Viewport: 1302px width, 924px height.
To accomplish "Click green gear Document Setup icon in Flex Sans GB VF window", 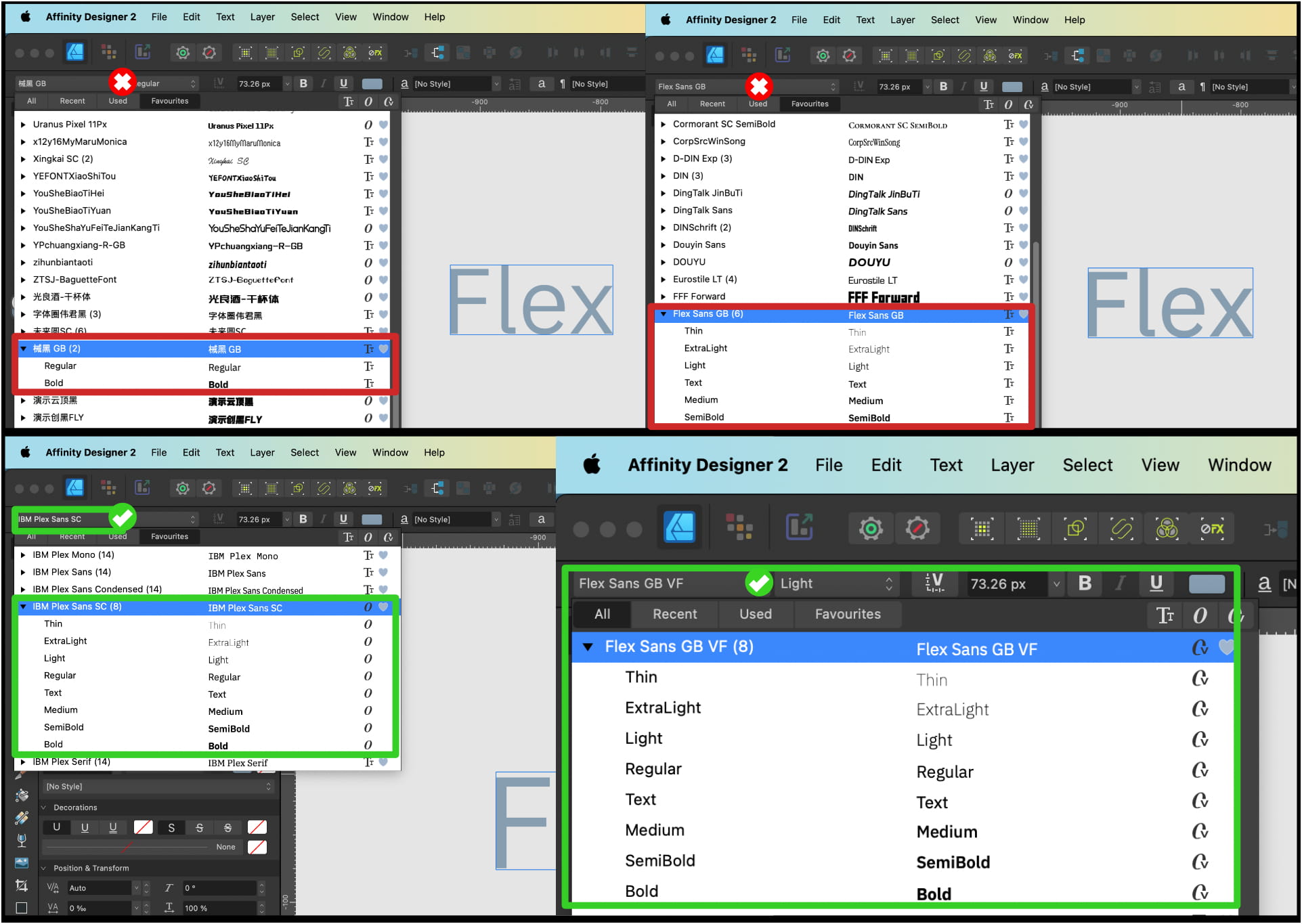I will click(x=871, y=528).
